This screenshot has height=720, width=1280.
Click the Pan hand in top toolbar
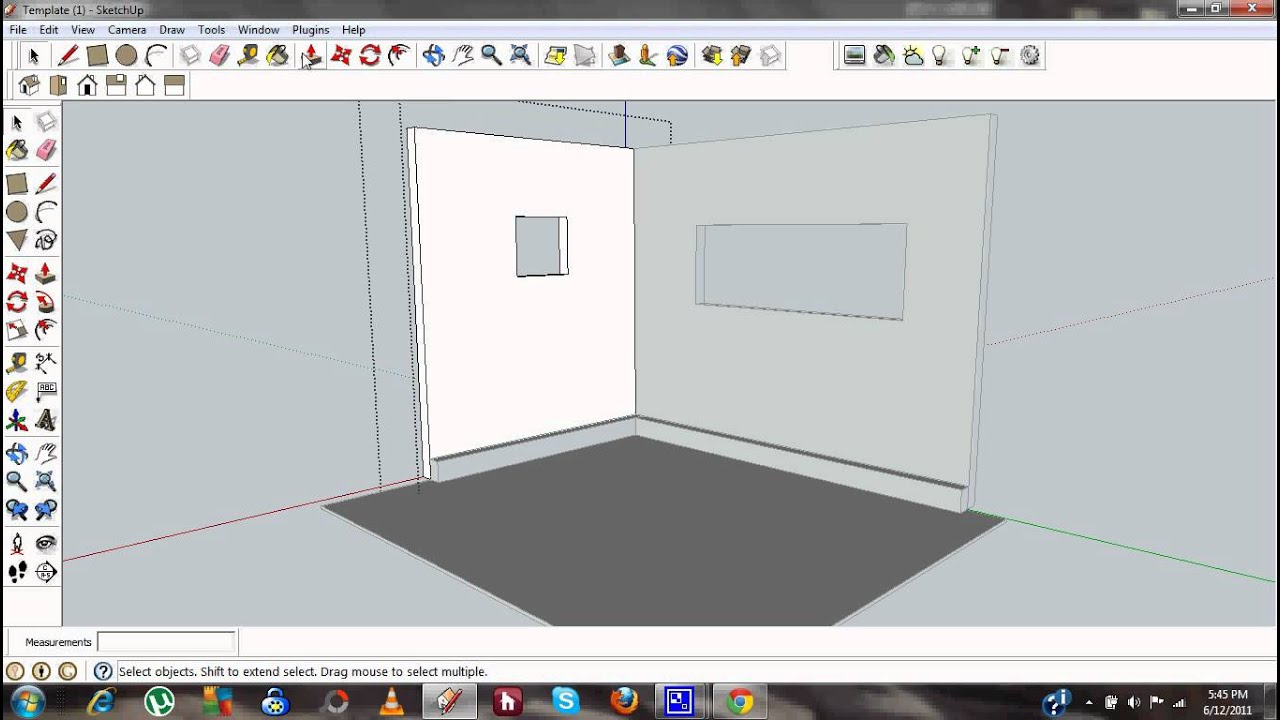(462, 56)
